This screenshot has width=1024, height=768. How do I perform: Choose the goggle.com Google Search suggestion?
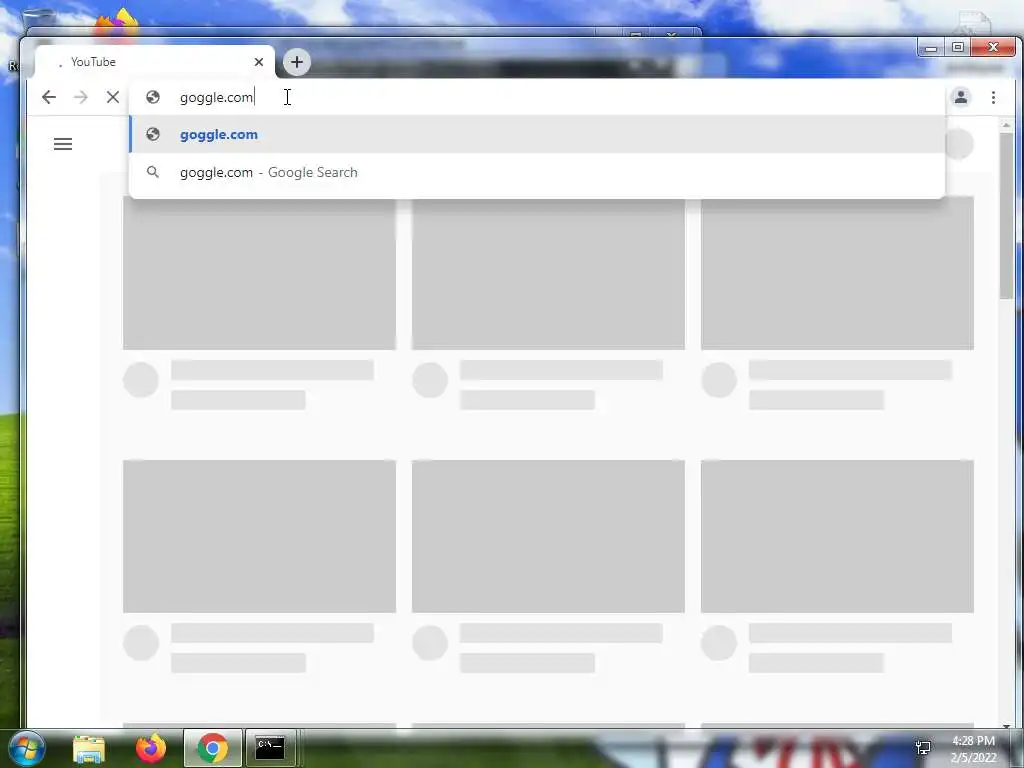click(537, 172)
